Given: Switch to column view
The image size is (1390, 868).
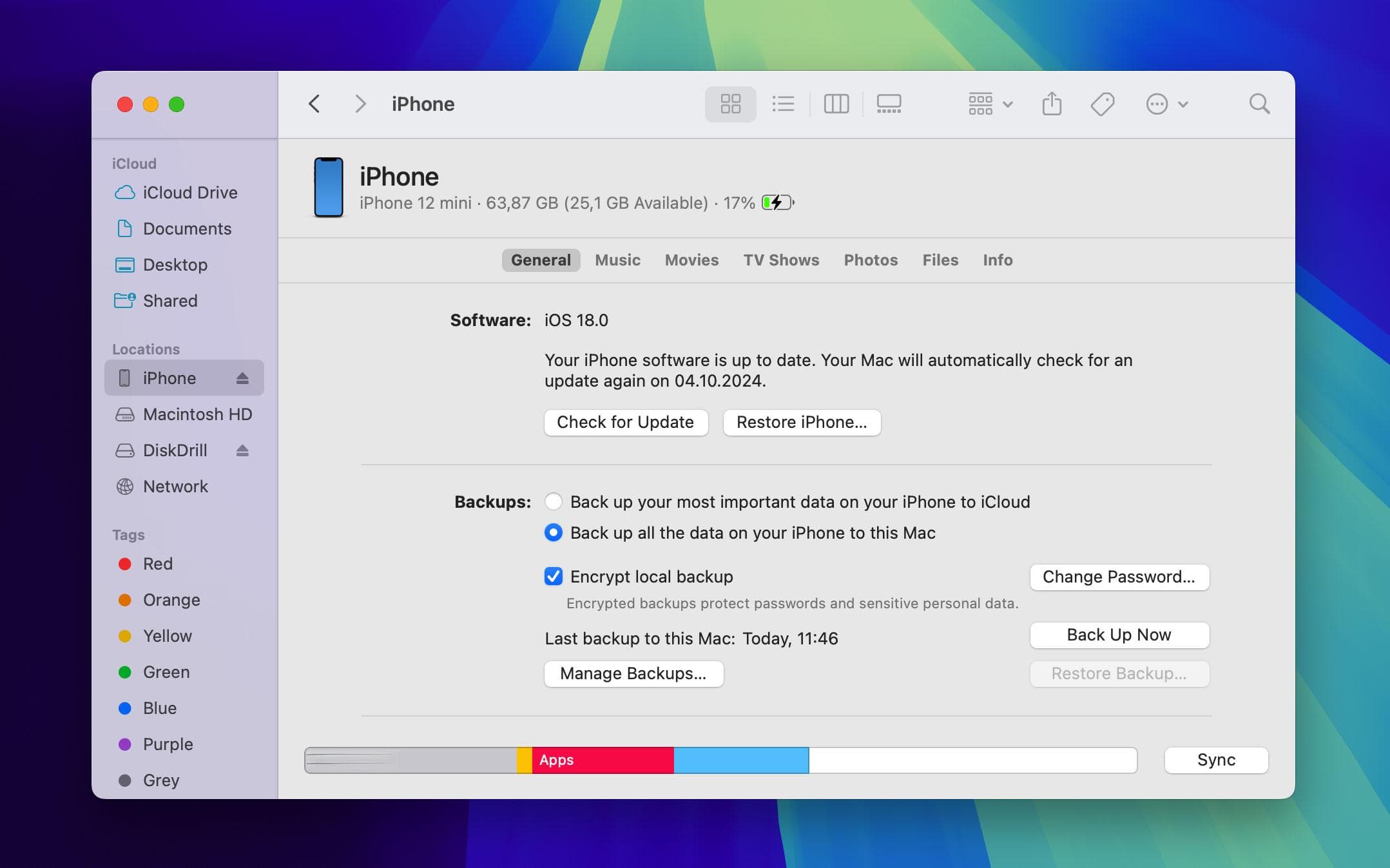Looking at the screenshot, I should (x=836, y=104).
